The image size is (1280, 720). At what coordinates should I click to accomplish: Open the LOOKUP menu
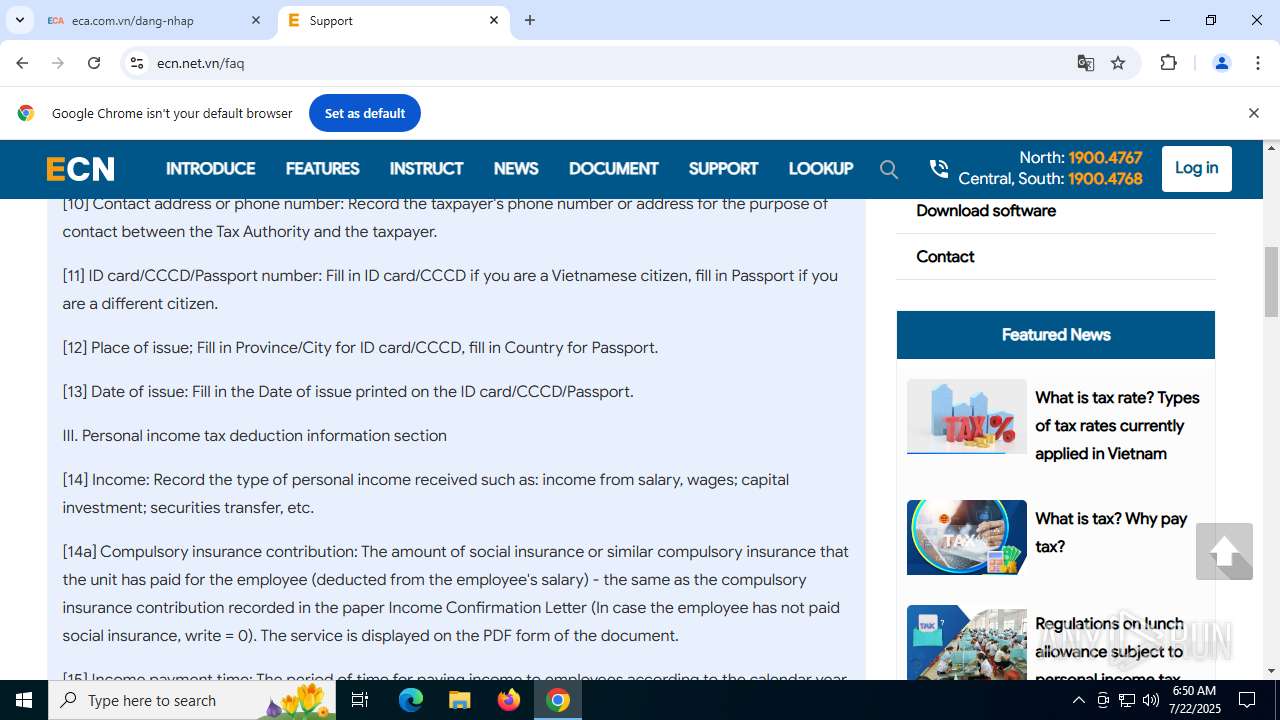coord(820,169)
